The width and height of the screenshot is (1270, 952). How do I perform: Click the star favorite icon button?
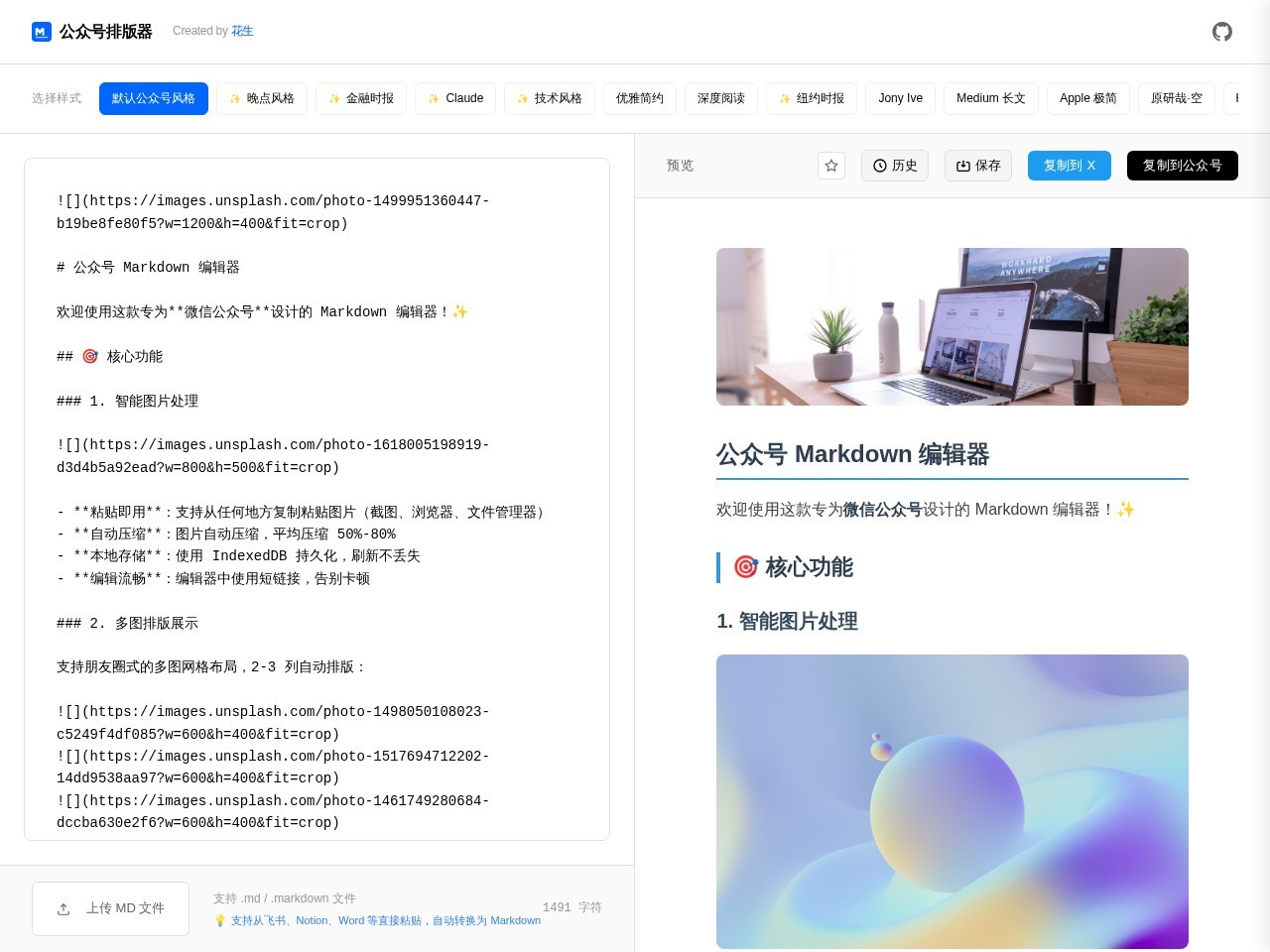point(831,166)
